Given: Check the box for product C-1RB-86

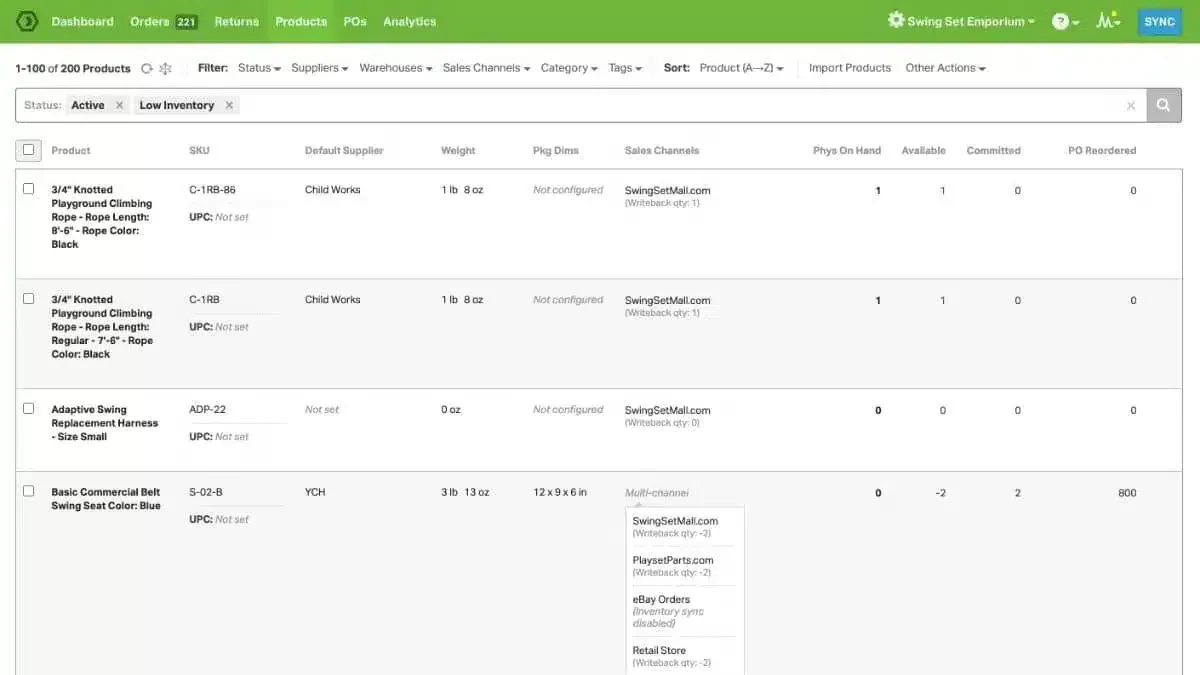Looking at the screenshot, I should click(x=28, y=188).
